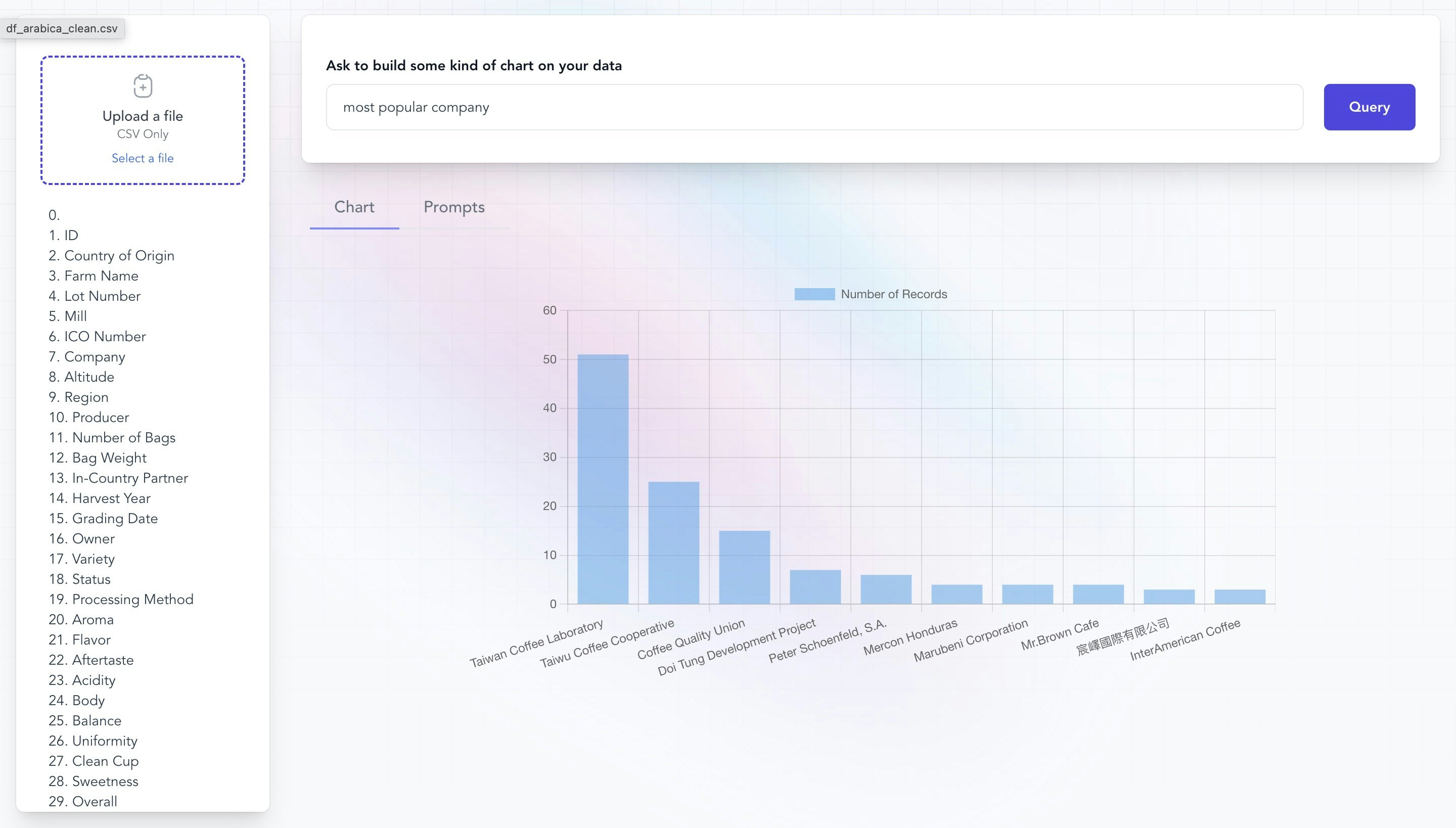This screenshot has width=1456, height=828.
Task: Click the Select a file link
Action: 142,158
